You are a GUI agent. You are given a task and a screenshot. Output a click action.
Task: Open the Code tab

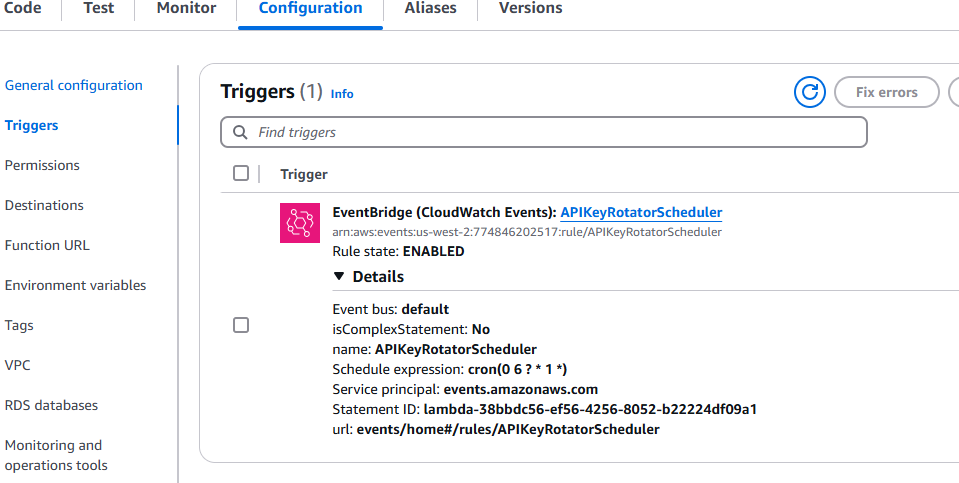coord(23,9)
